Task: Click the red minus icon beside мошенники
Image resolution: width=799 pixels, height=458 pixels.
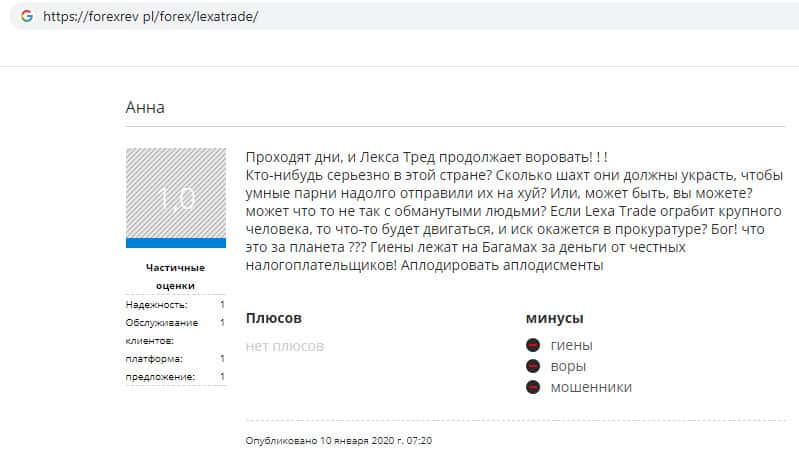Action: click(x=533, y=387)
